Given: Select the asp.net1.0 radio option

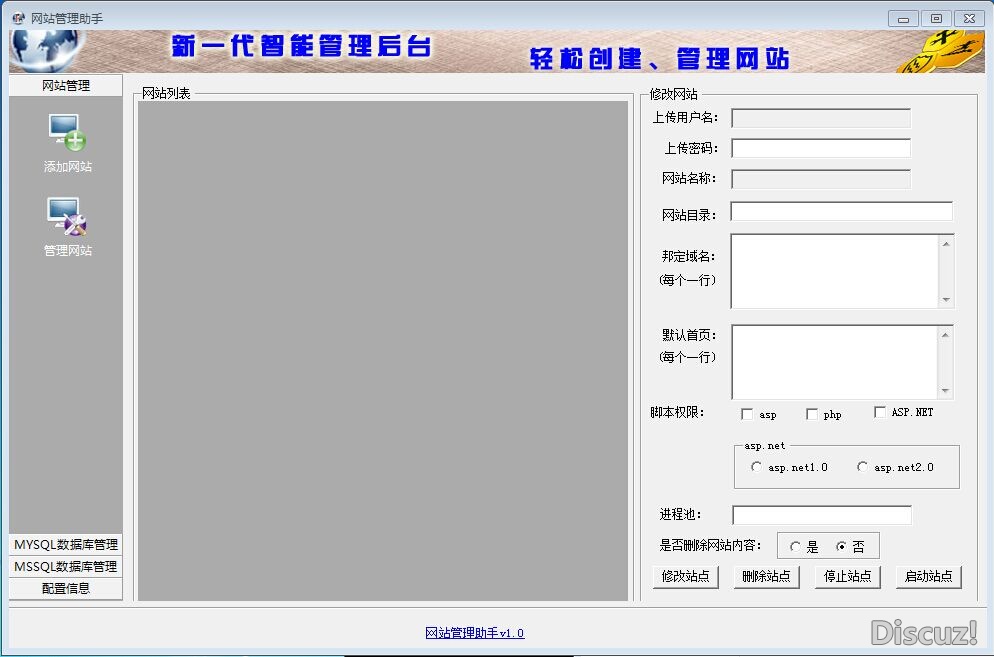Looking at the screenshot, I should pos(756,467).
